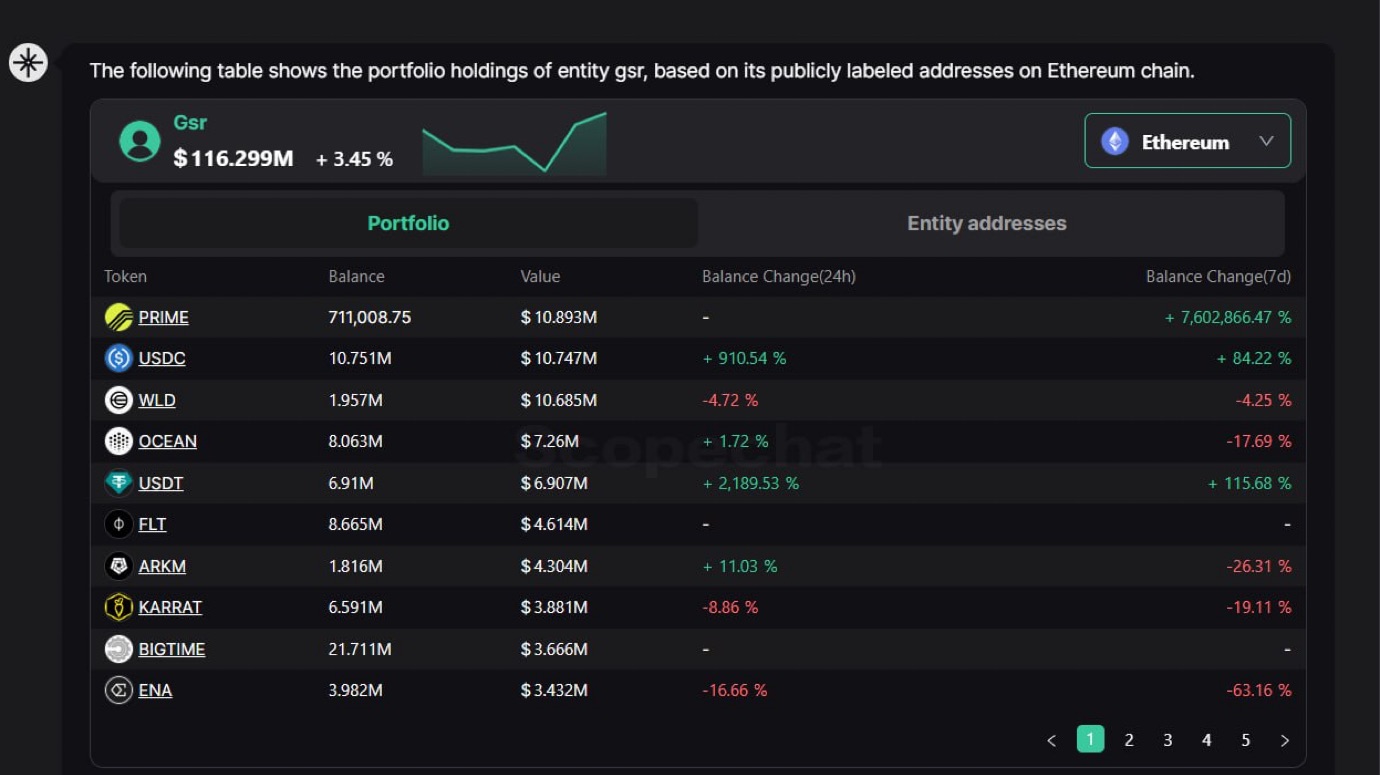Click the WLD token icon
The height and width of the screenshot is (775, 1380).
coord(119,400)
